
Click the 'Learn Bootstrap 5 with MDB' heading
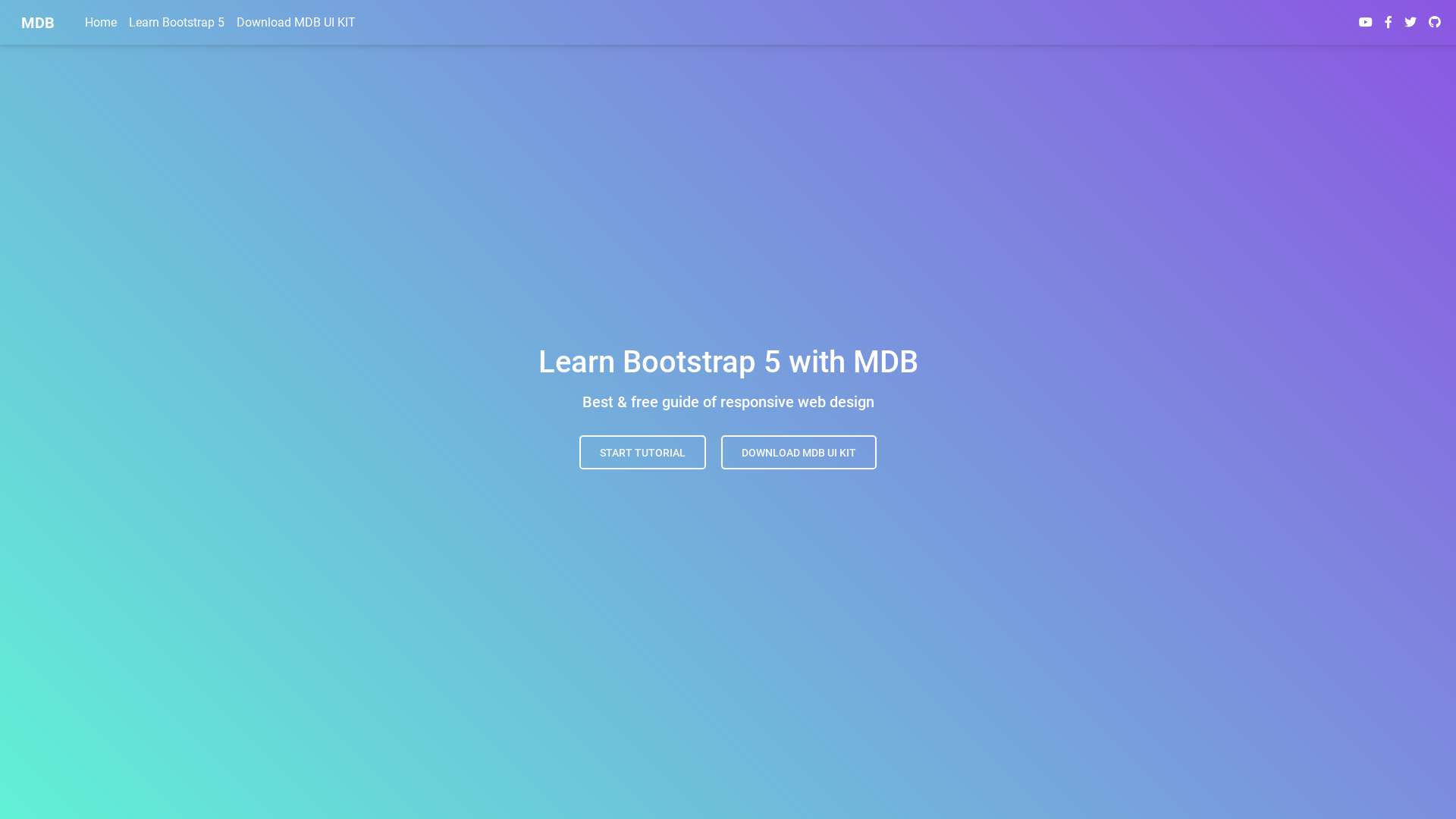pos(728,362)
